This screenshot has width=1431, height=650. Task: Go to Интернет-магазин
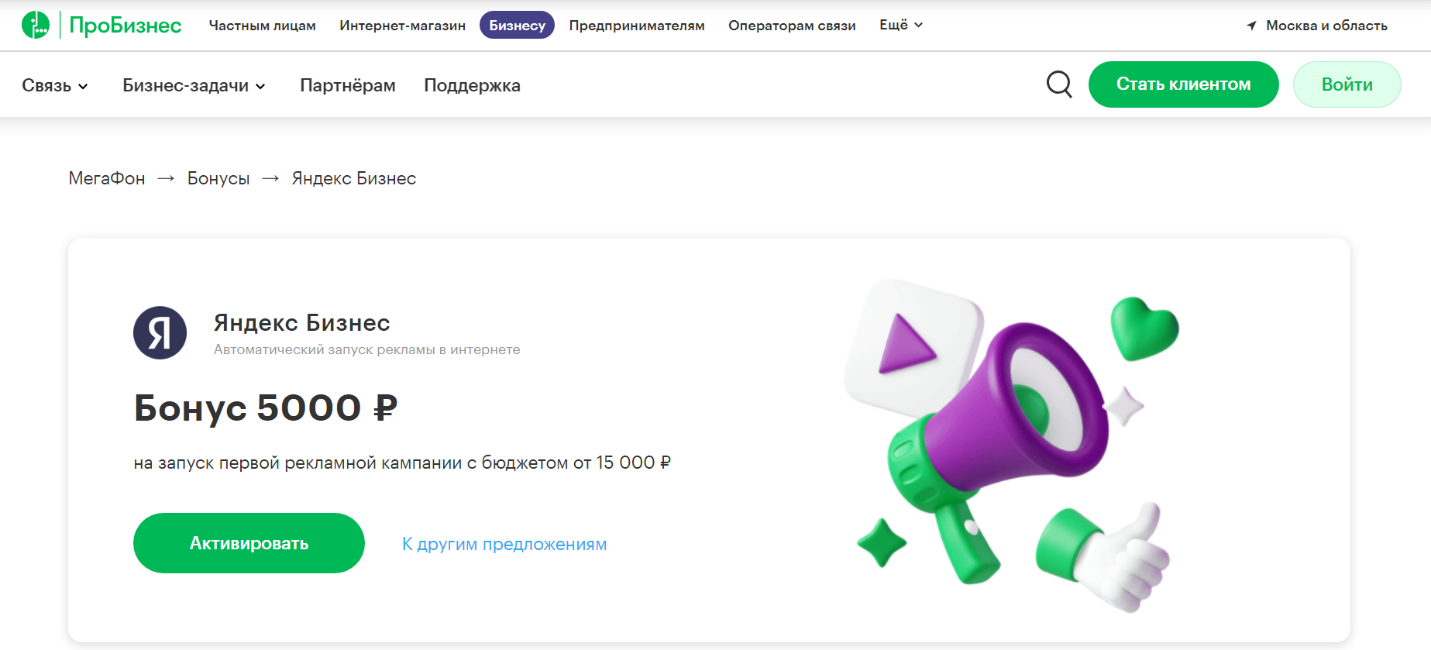[403, 26]
